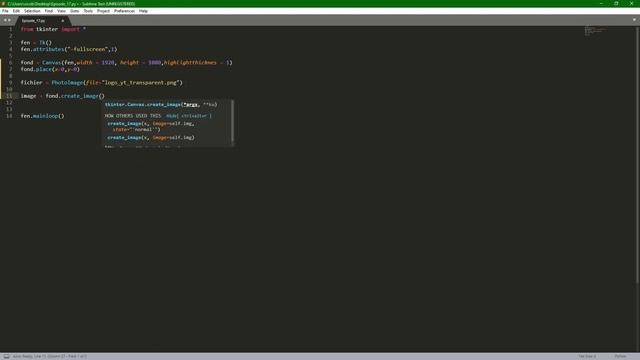640x360 pixels.
Task: Click 'fen.attributes' on line 4
Action: (42, 49)
